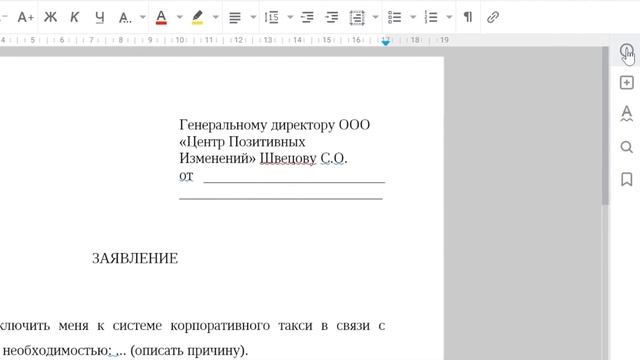Open bookmarks sidebar icon
Screen dimensions: 640x360
point(627,179)
